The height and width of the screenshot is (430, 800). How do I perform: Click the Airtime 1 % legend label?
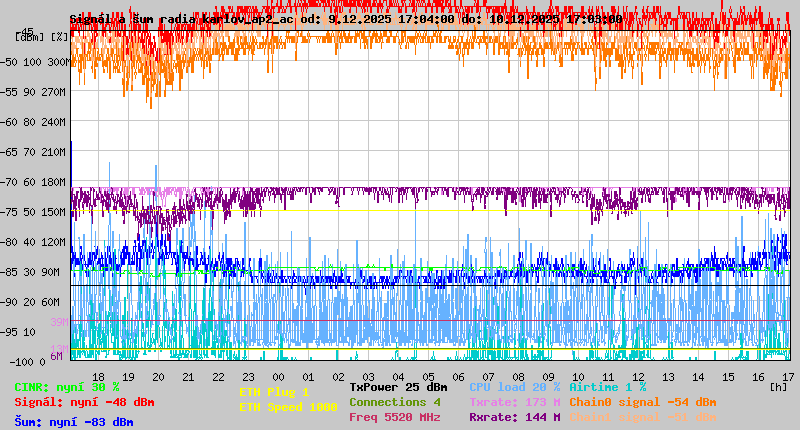click(x=607, y=387)
